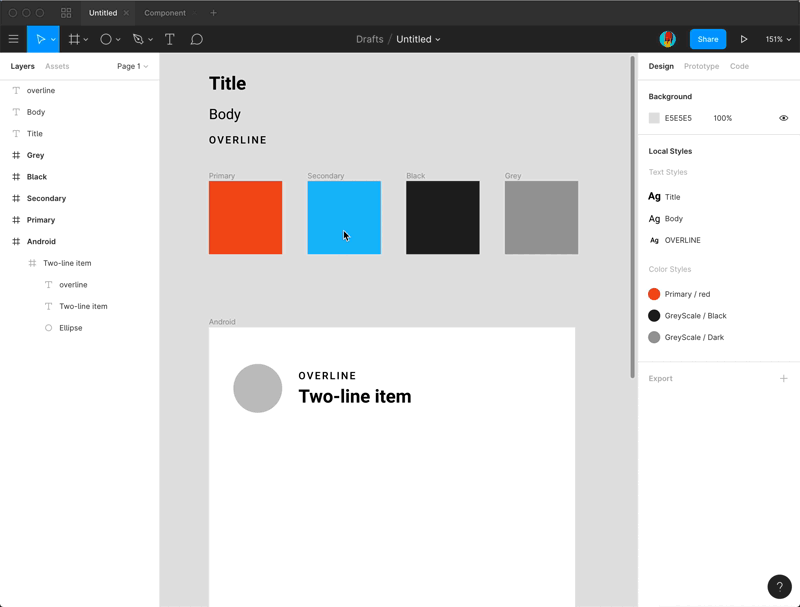Switch to the Prototype tab
Image resolution: width=800 pixels, height=607 pixels.
[x=702, y=66]
